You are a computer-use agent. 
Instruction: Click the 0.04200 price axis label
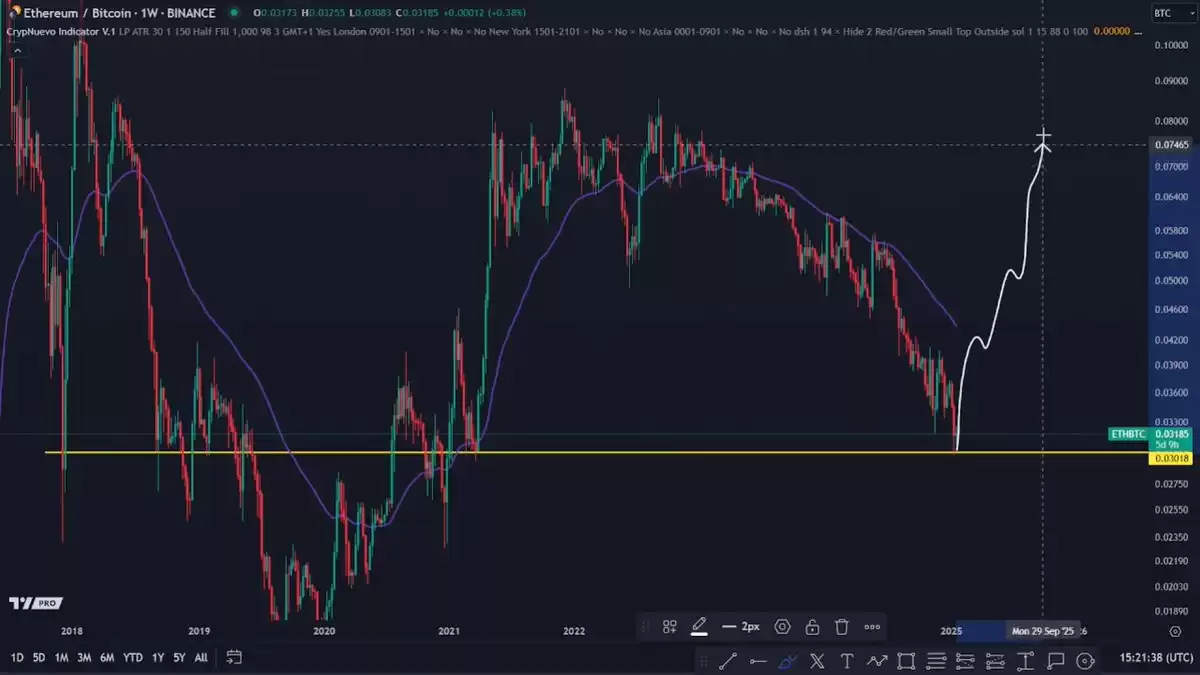coord(1171,340)
